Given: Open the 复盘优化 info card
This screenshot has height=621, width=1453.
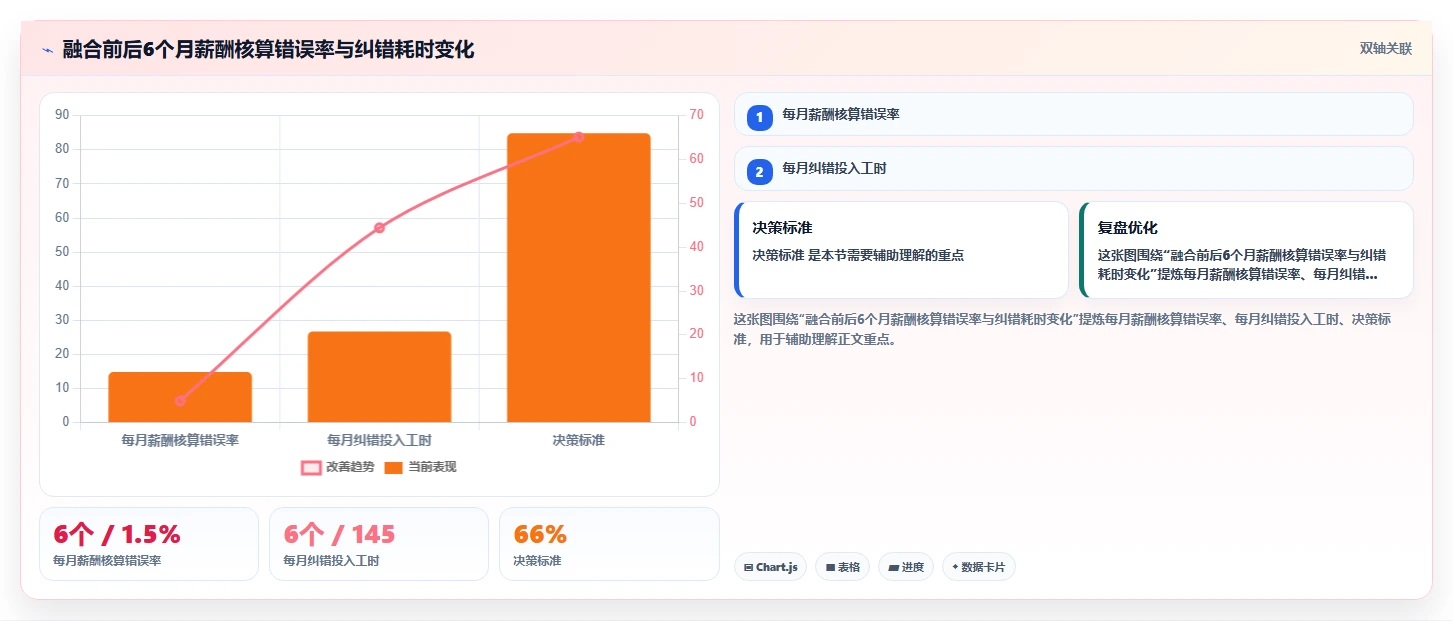Looking at the screenshot, I should 1246,250.
